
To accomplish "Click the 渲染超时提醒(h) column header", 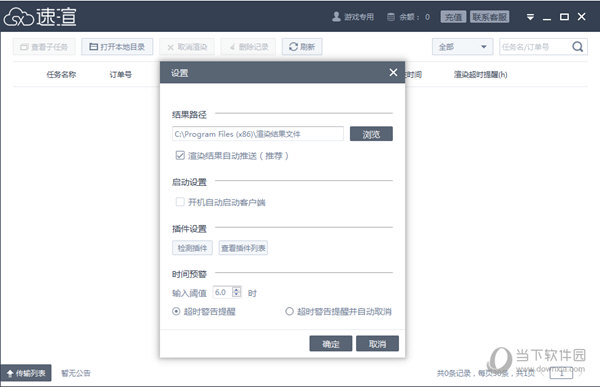I will pyautogui.click(x=481, y=74).
